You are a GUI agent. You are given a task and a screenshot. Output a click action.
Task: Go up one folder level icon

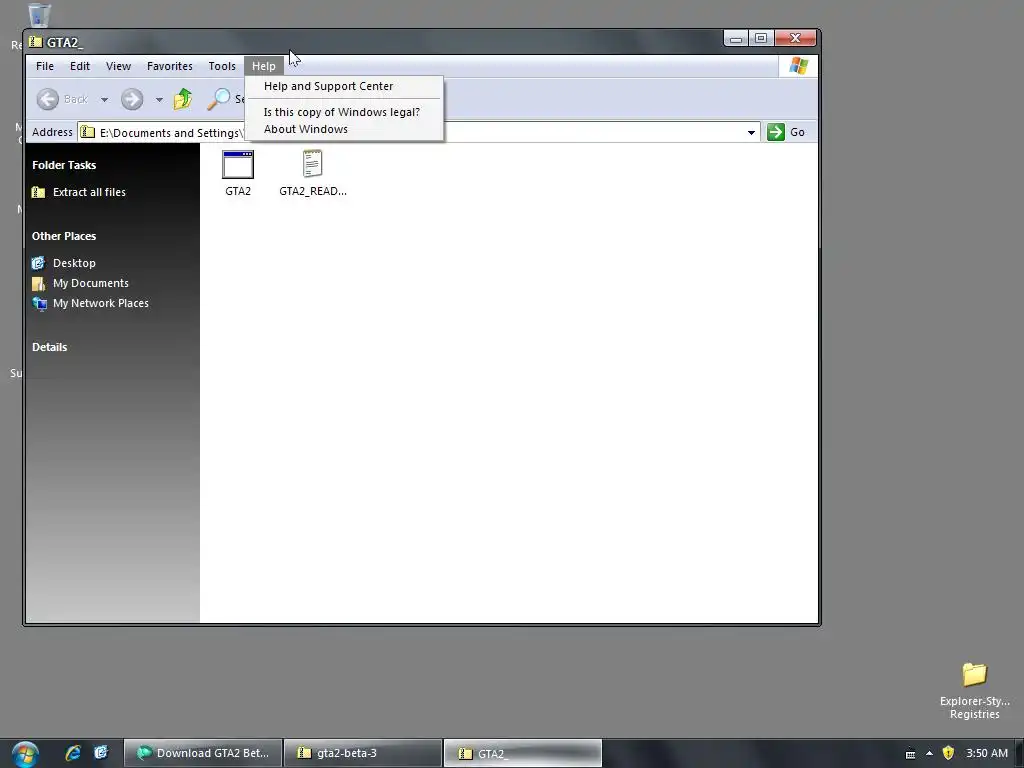(183, 99)
